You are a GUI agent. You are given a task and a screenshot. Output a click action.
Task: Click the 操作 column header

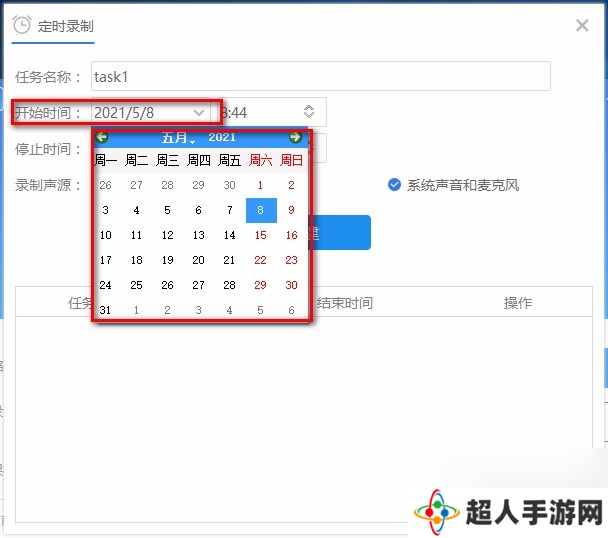(x=518, y=303)
